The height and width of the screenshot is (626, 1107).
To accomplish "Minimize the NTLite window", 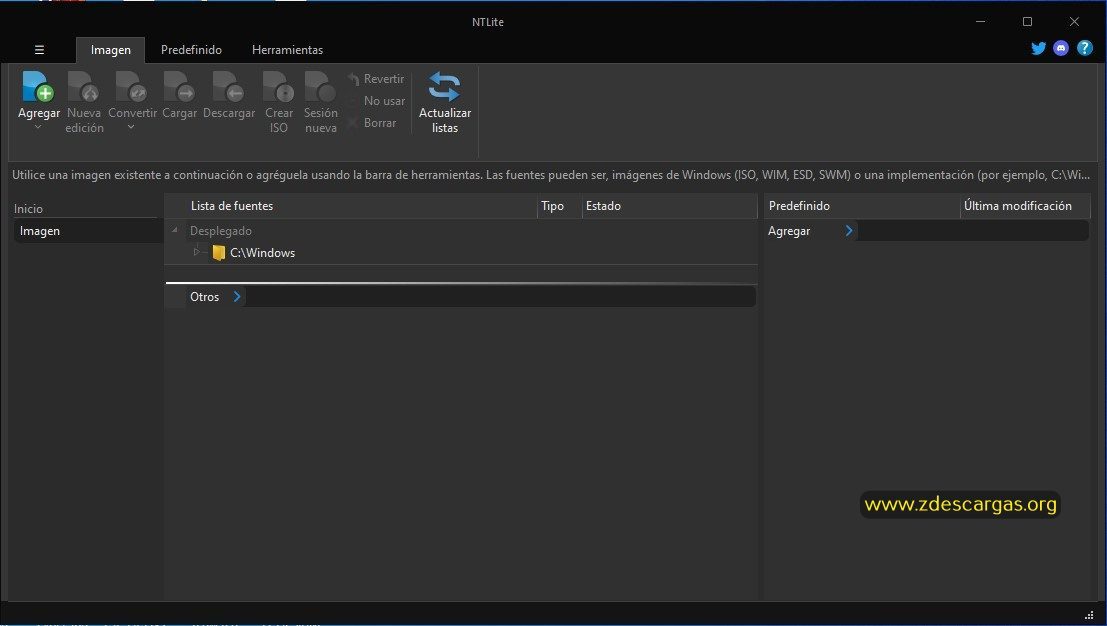I will 981,22.
